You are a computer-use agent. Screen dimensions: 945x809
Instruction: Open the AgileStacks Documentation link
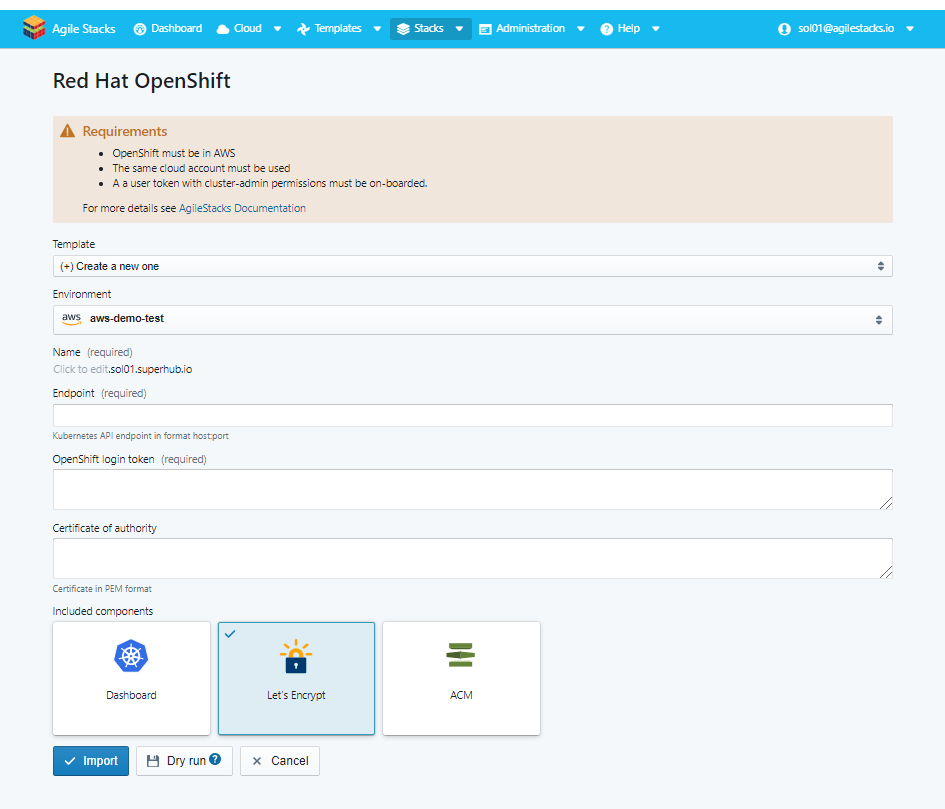(x=242, y=208)
